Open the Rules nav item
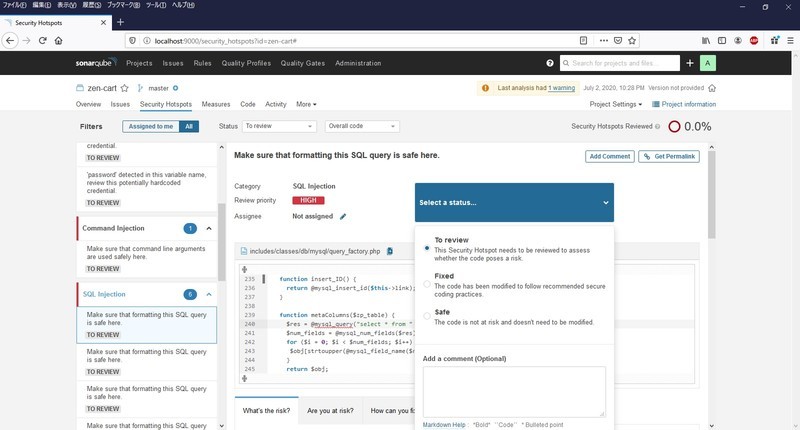The width and height of the screenshot is (800, 430). pos(203,63)
